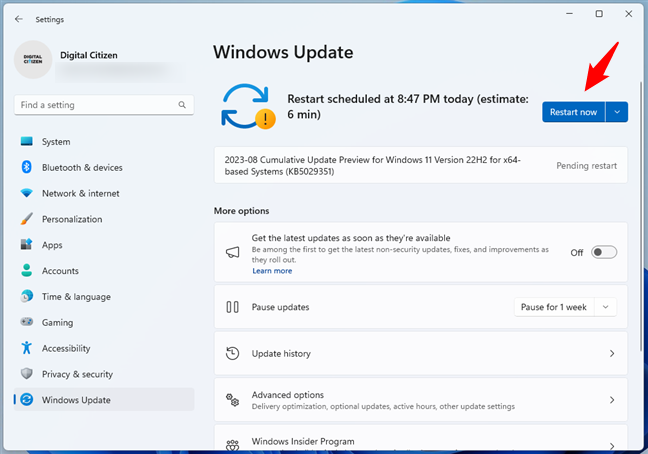Click the Windows Insider Program icon
The image size is (648, 454).
click(x=233, y=445)
